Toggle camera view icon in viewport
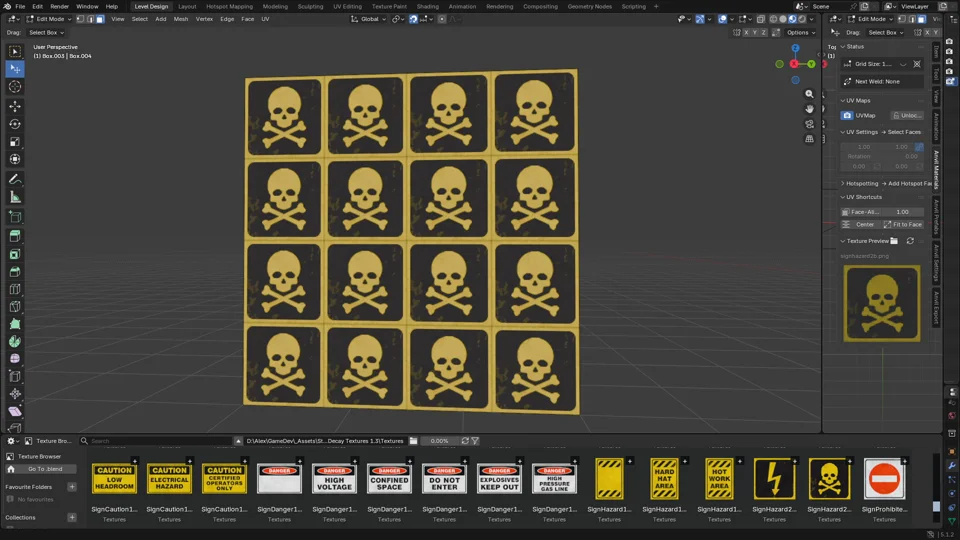Viewport: 960px width, 540px height. (809, 124)
